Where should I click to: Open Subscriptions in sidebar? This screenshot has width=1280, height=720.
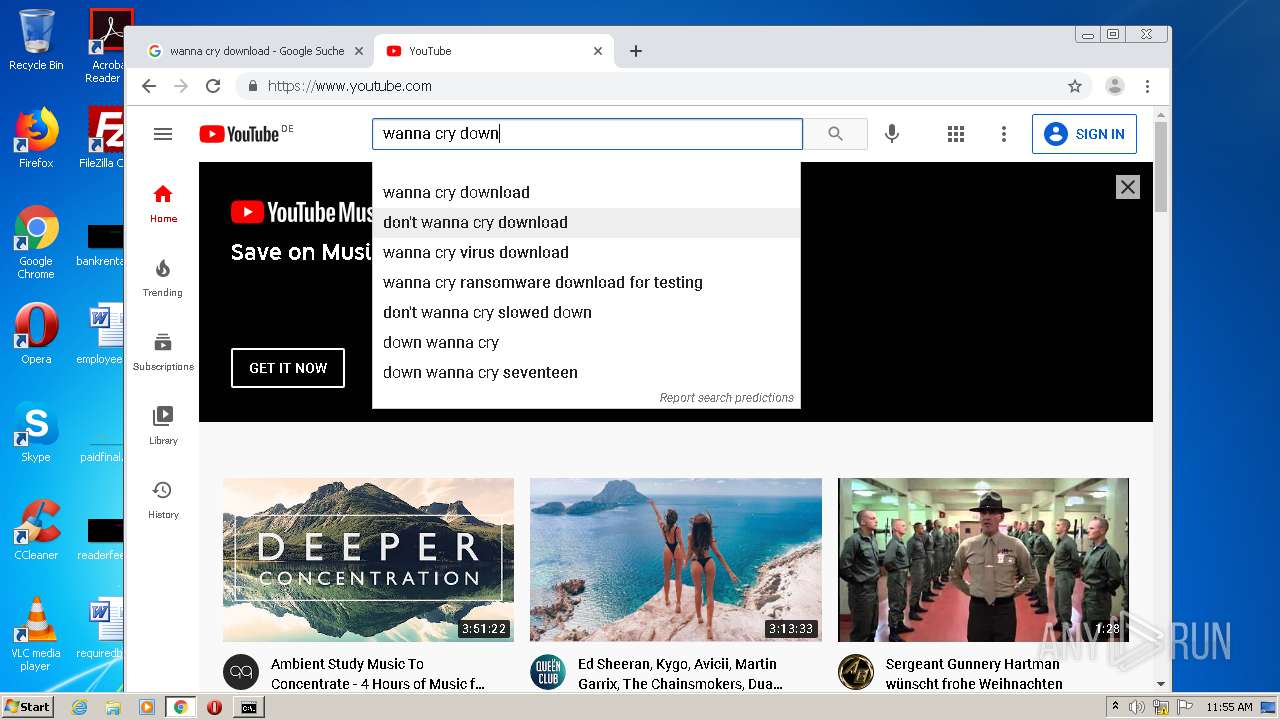click(163, 351)
